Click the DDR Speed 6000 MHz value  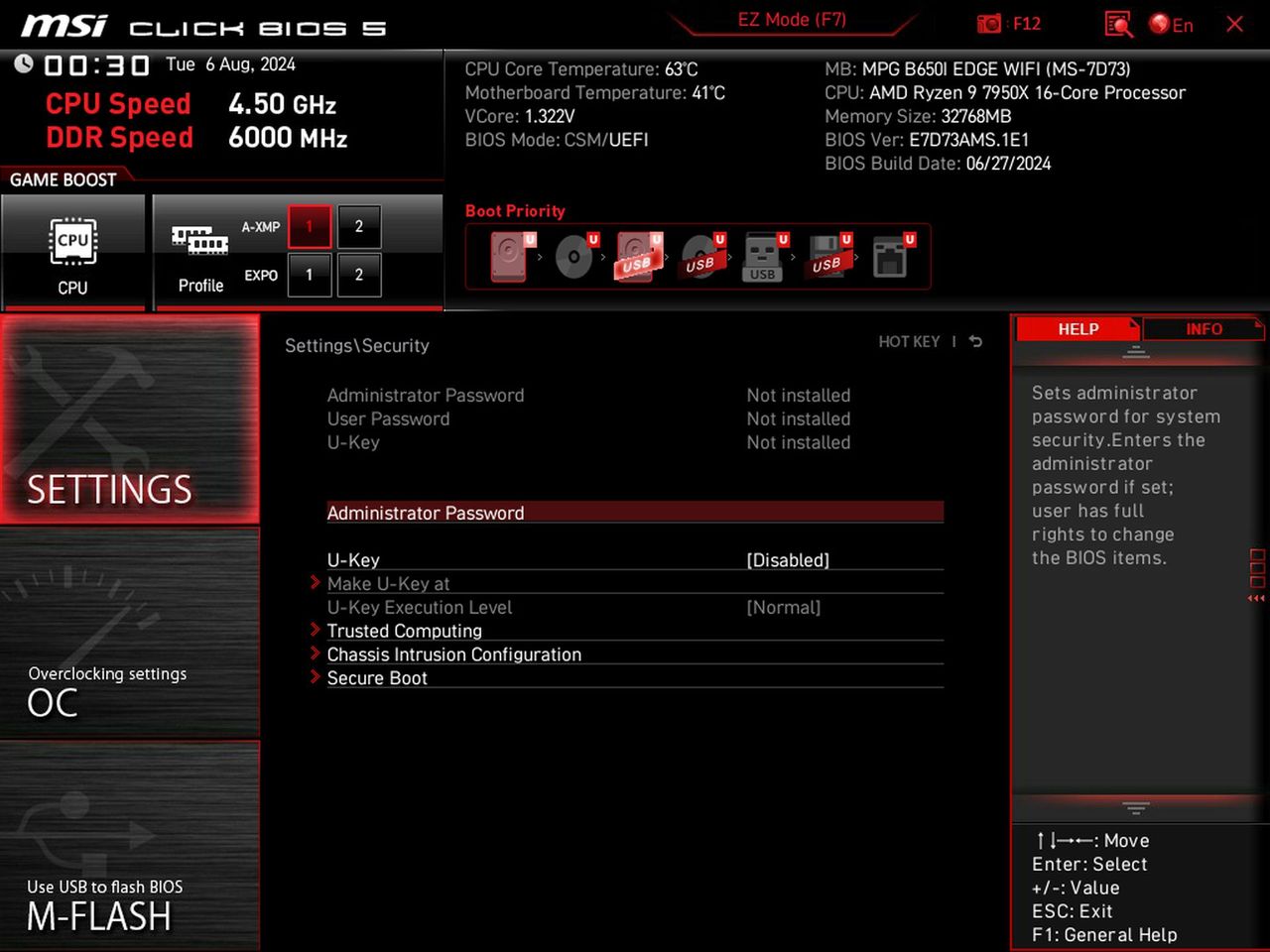click(x=288, y=138)
